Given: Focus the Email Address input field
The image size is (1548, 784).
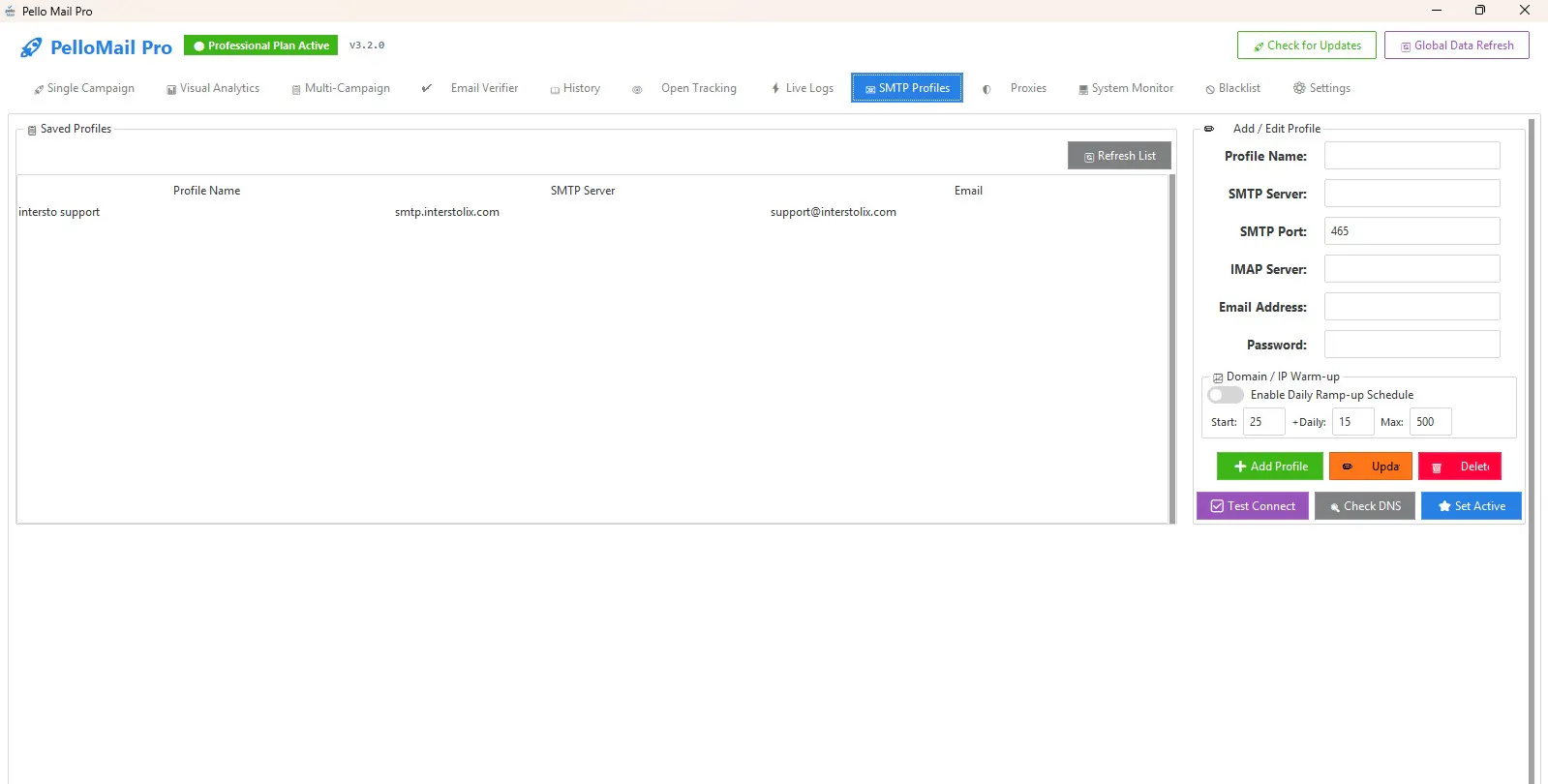Looking at the screenshot, I should [x=1411, y=307].
